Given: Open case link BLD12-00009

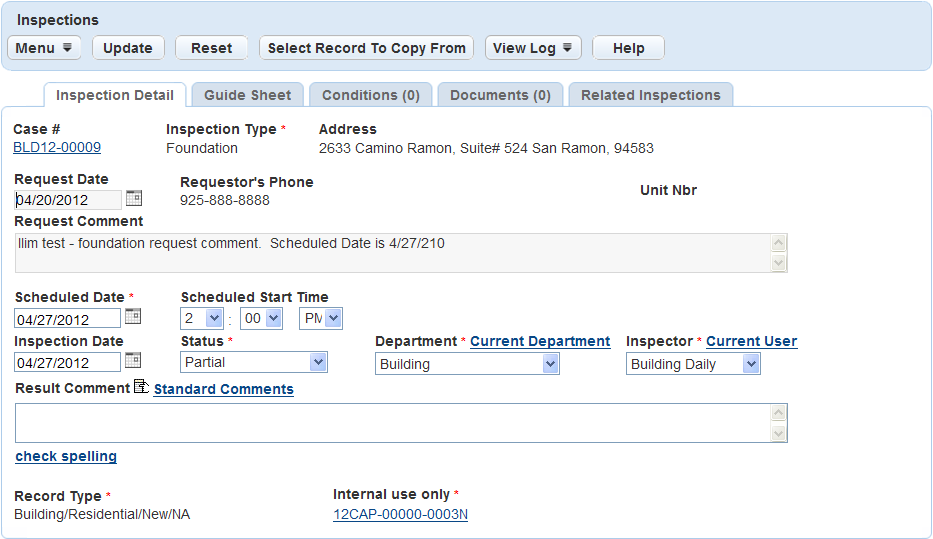Looking at the screenshot, I should [57, 147].
